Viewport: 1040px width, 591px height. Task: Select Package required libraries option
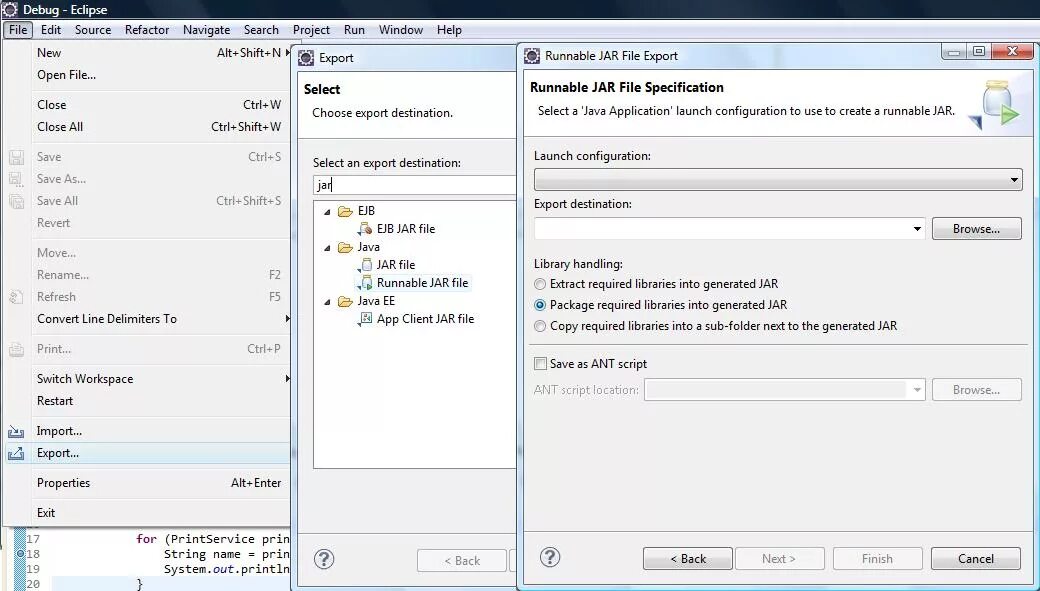point(540,305)
